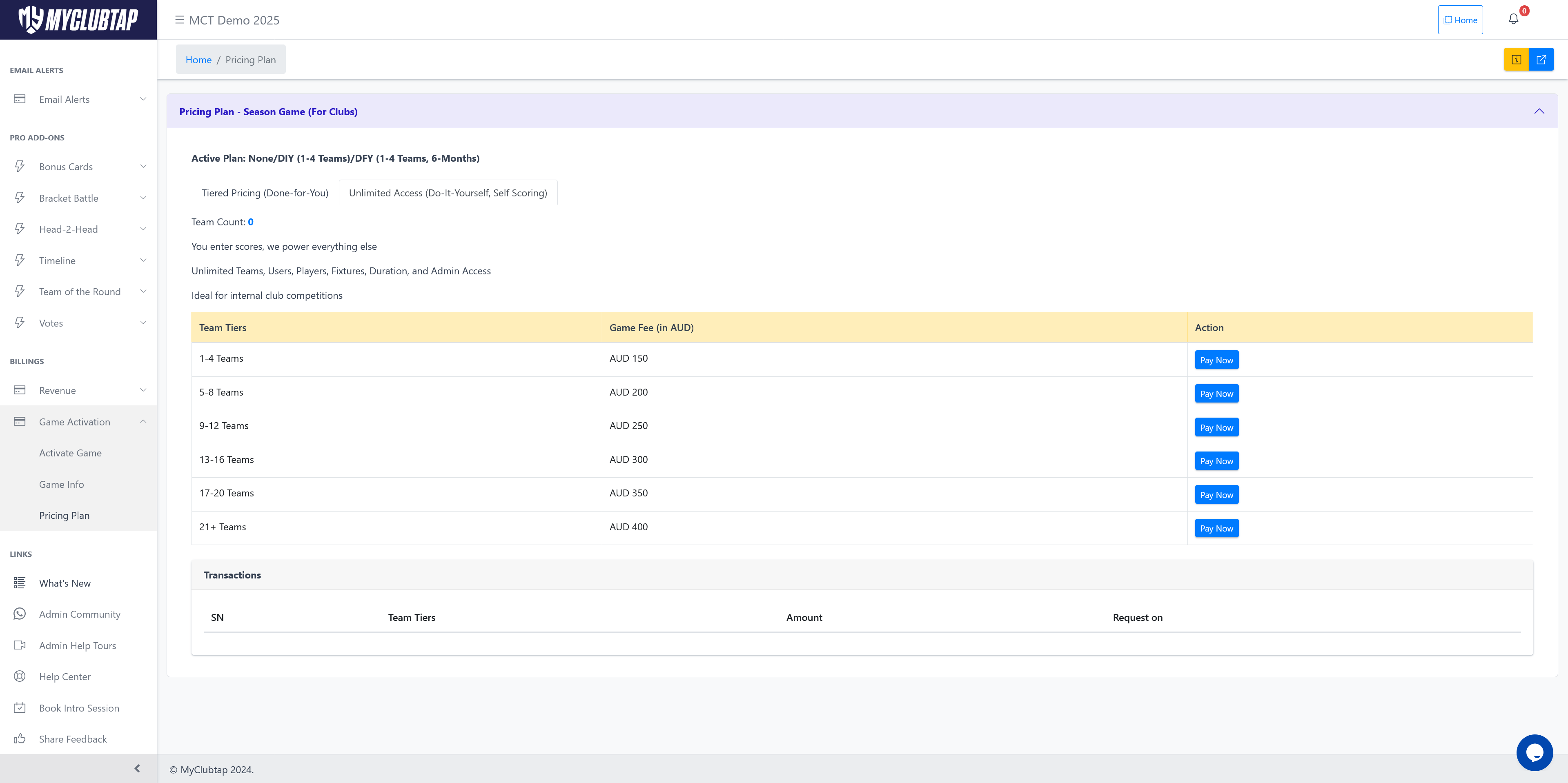Open What's New link in sidebar
The width and height of the screenshot is (1568, 783).
coord(65,583)
